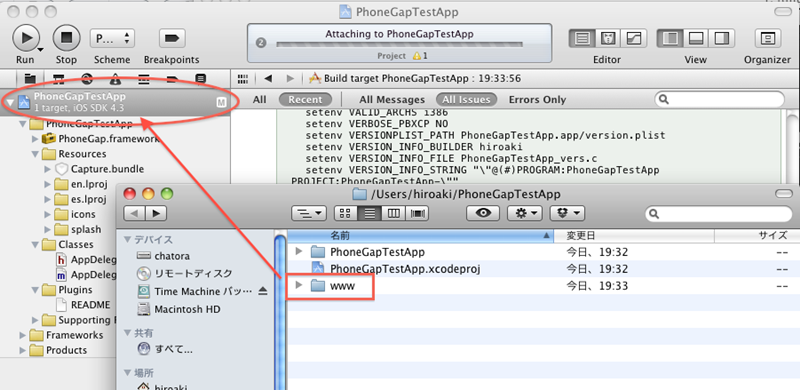
Task: Collapse the Resources group
Action: click(x=35, y=154)
